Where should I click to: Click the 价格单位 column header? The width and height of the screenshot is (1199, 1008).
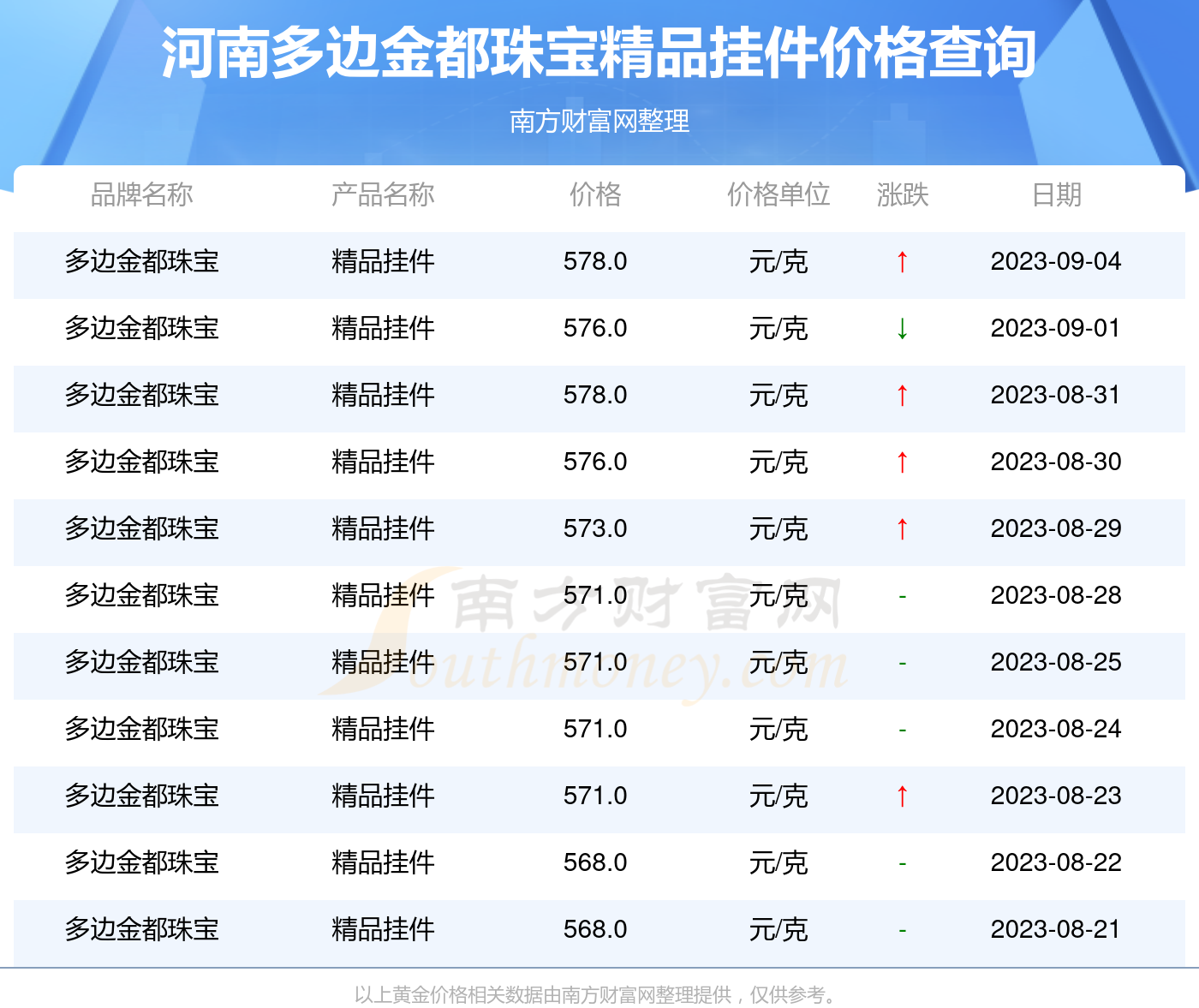(x=778, y=194)
